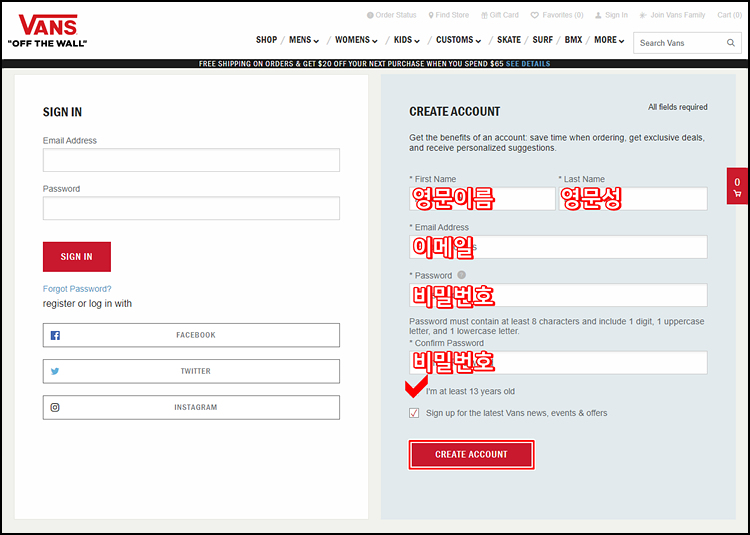Expand the MORE dropdown arrow

tap(622, 41)
